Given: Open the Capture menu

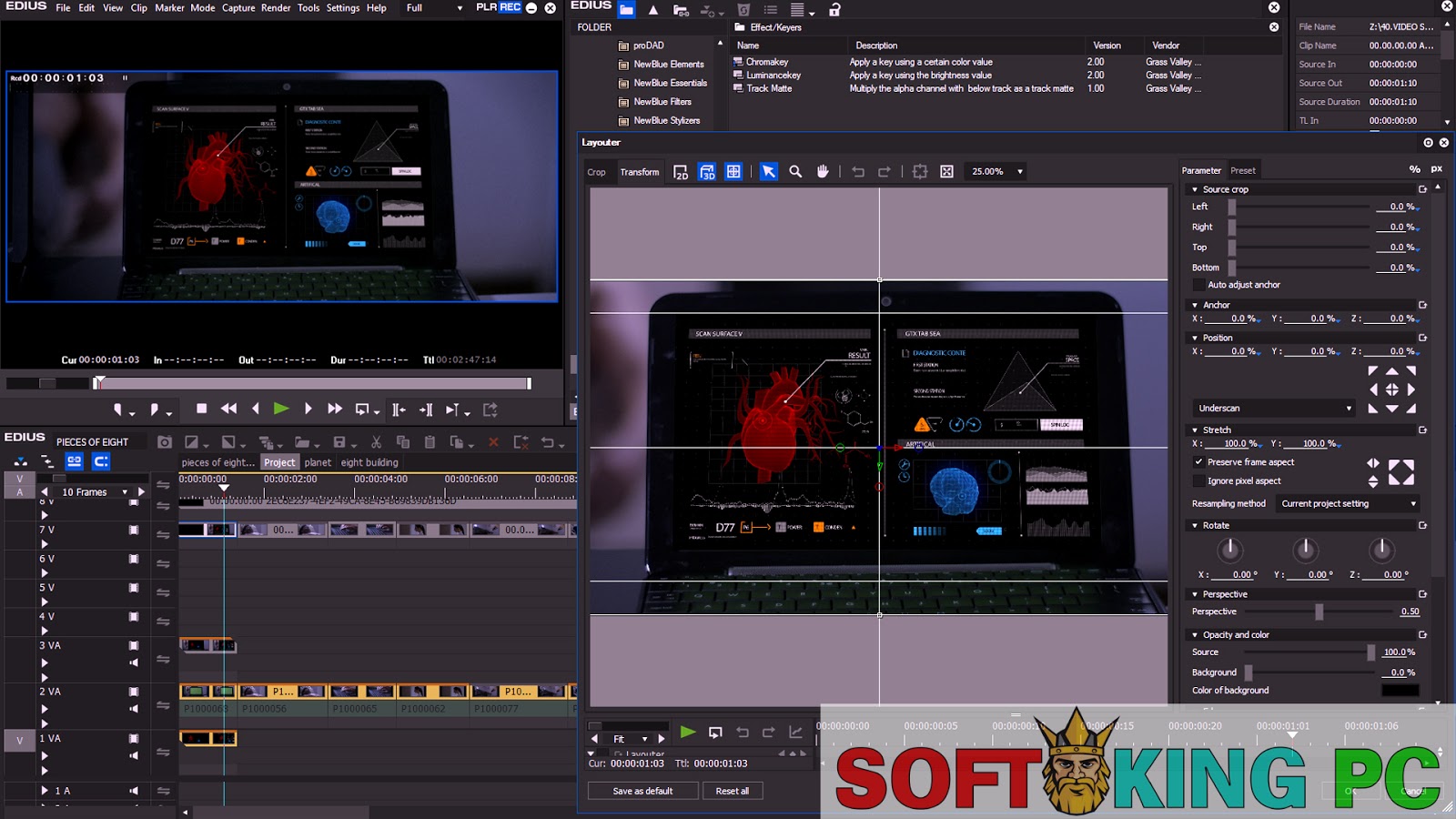Looking at the screenshot, I should (238, 8).
